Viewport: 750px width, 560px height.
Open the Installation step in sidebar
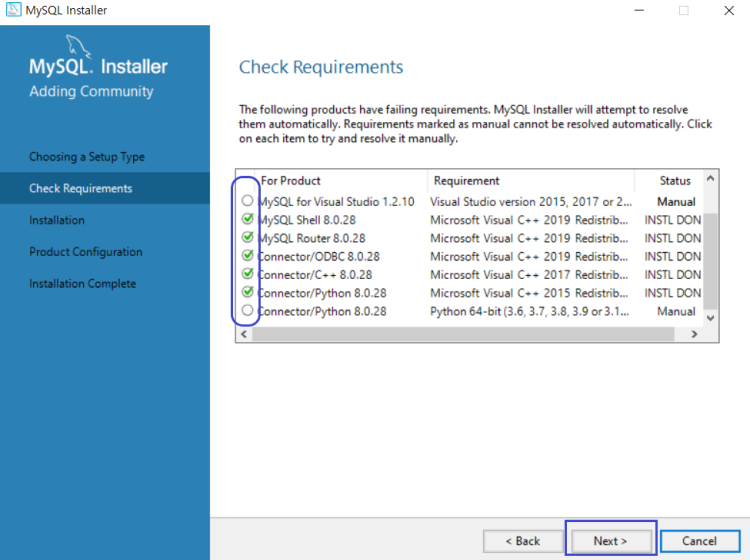click(57, 220)
